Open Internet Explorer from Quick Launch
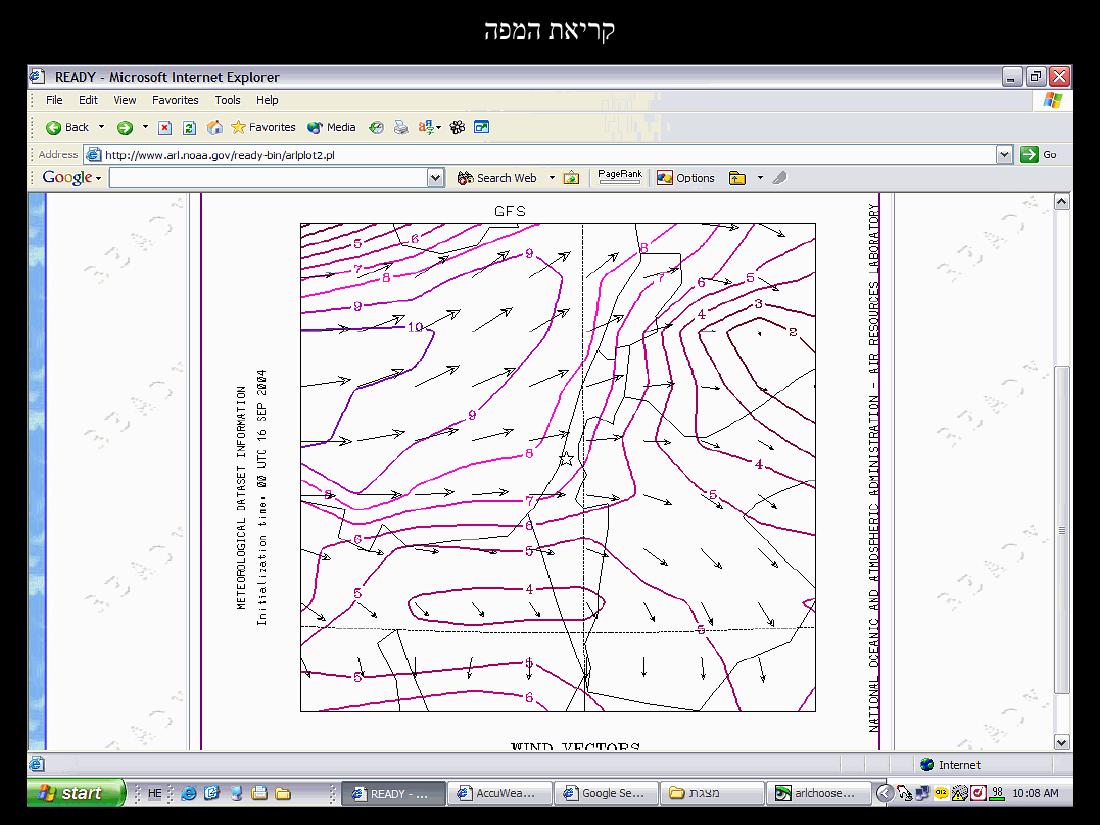This screenshot has height=825, width=1100. 189,793
